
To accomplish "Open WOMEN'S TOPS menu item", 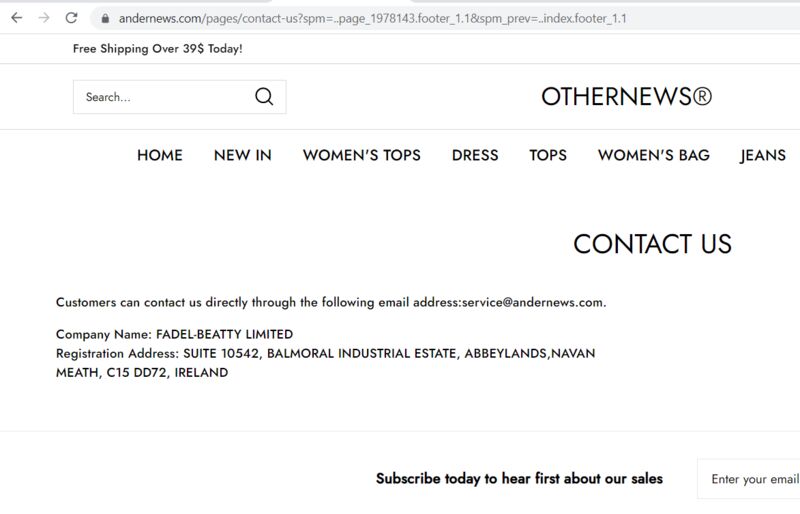I will click(x=362, y=155).
